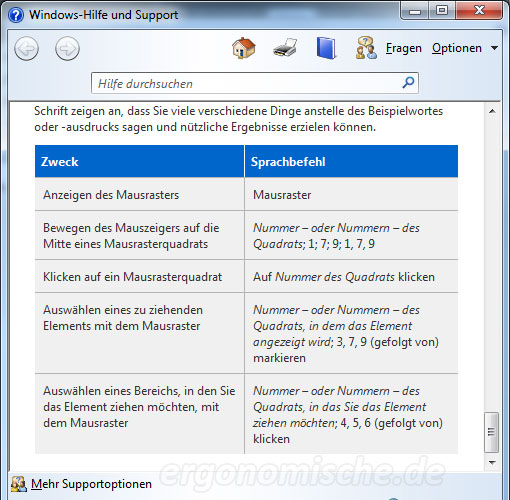Open Help and Support home page icon
This screenshot has width=510, height=500.
click(x=244, y=48)
